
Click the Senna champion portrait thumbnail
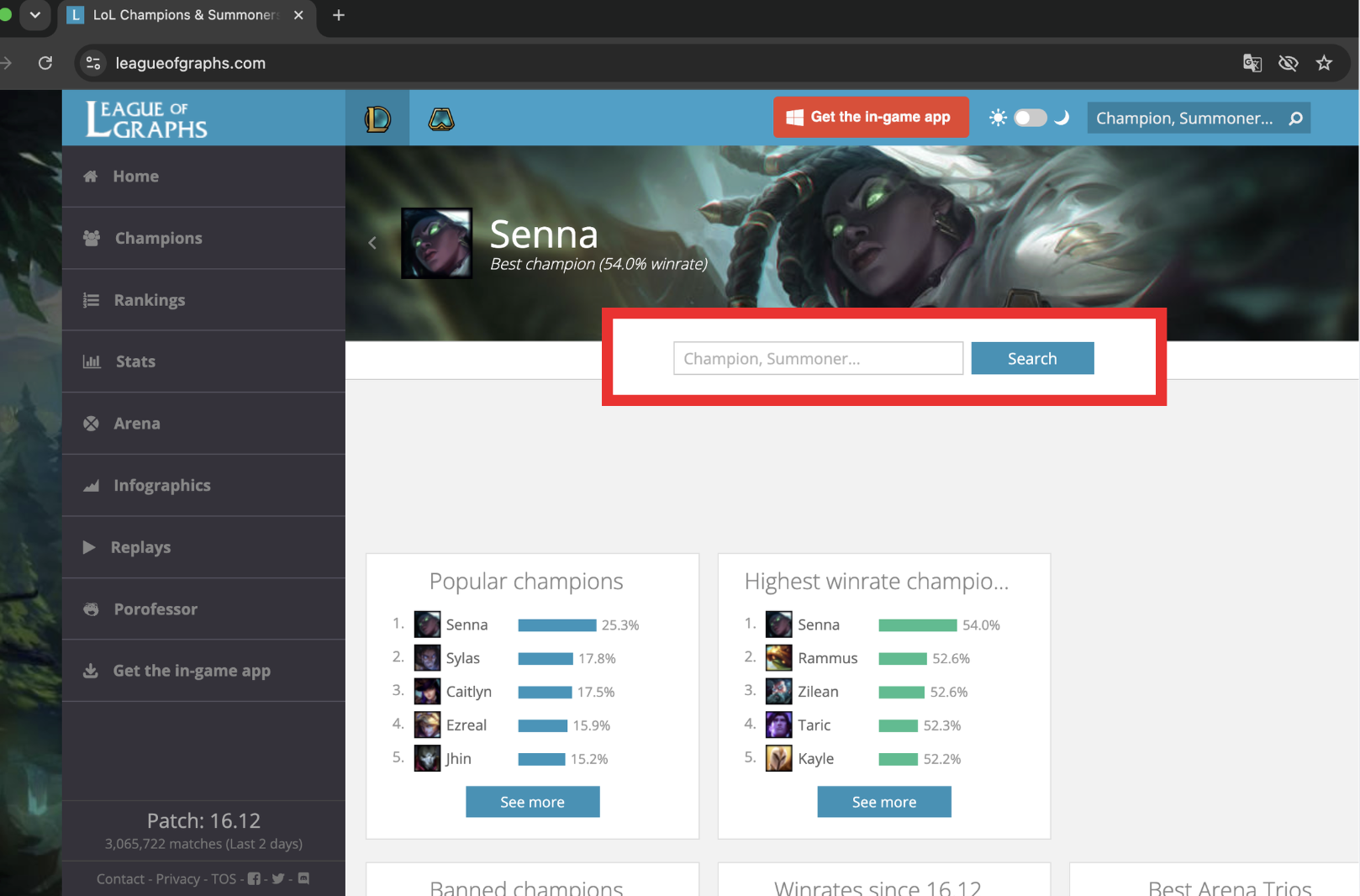point(436,243)
